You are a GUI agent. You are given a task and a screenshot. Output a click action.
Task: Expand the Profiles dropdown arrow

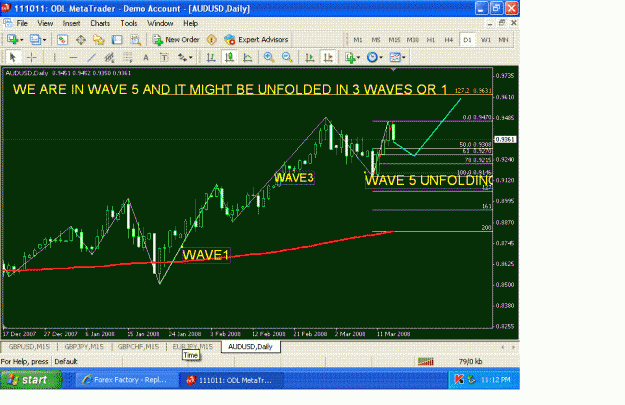(45, 40)
